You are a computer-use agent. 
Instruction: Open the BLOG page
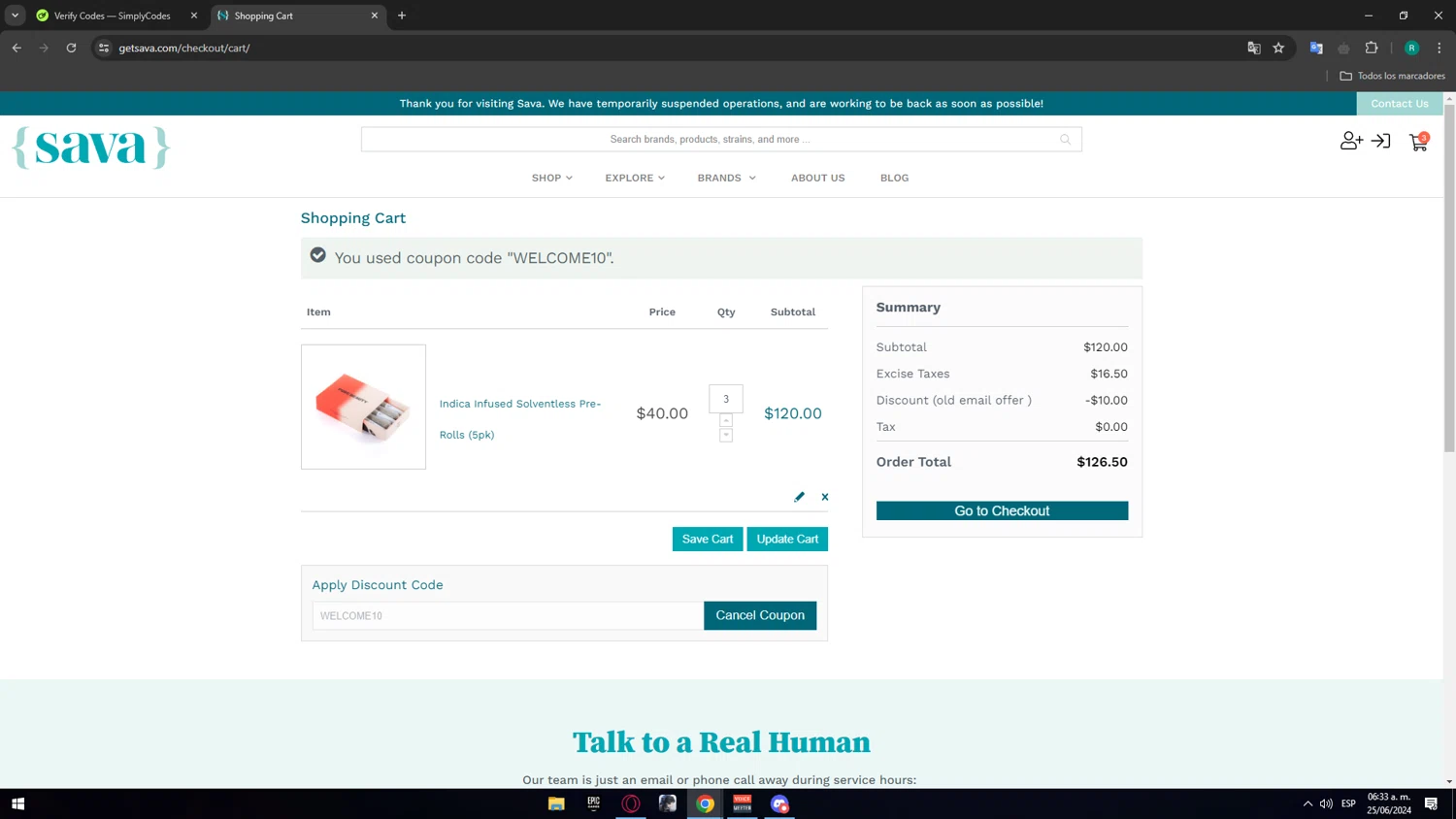pos(895,179)
